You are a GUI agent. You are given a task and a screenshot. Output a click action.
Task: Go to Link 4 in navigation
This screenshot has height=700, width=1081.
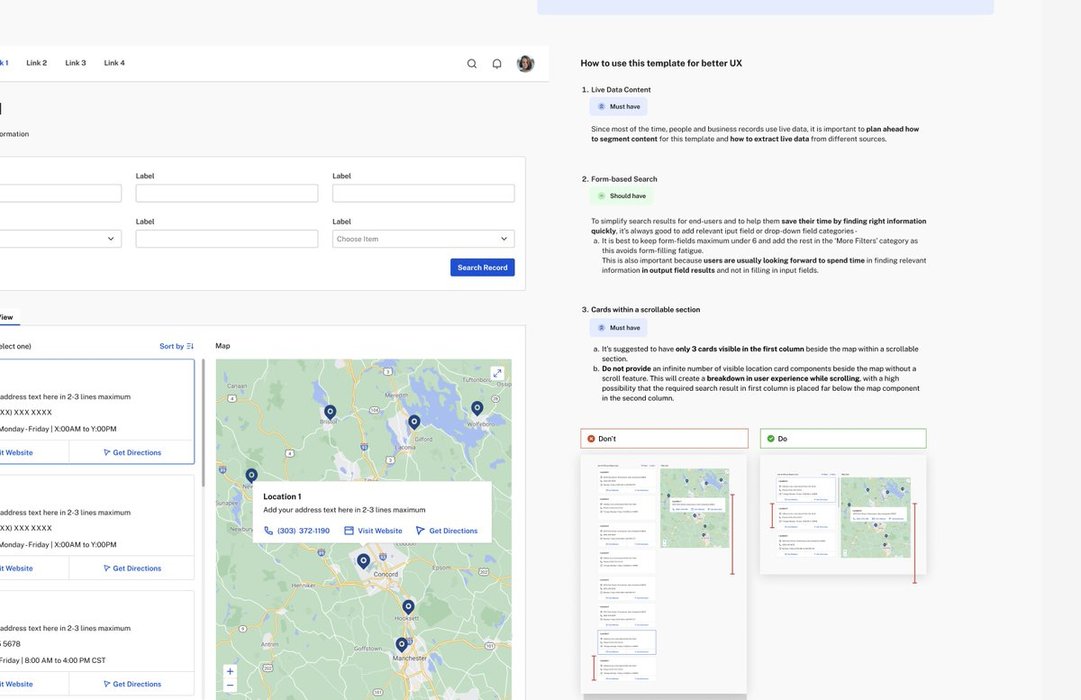pos(114,63)
